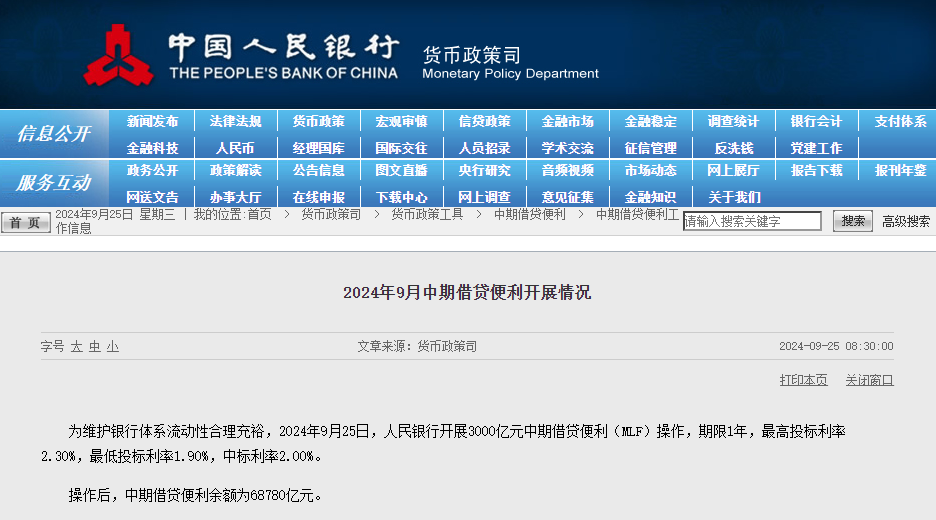Click the 搜索 search button

point(852,221)
